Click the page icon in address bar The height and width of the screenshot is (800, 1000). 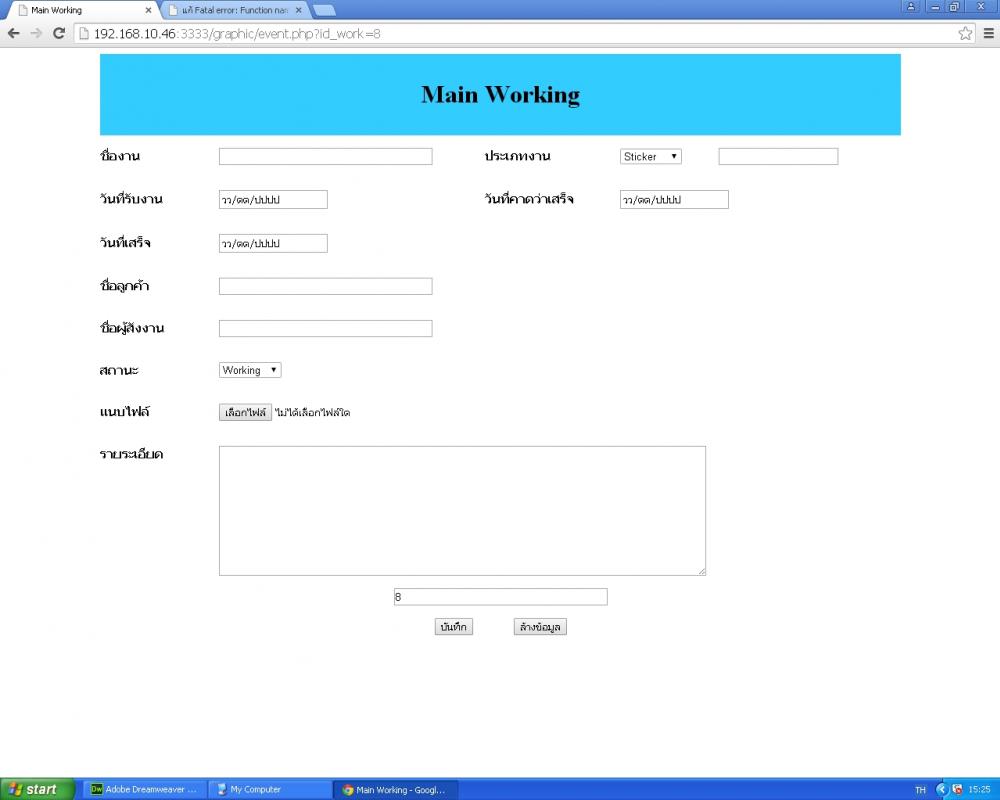coord(84,34)
